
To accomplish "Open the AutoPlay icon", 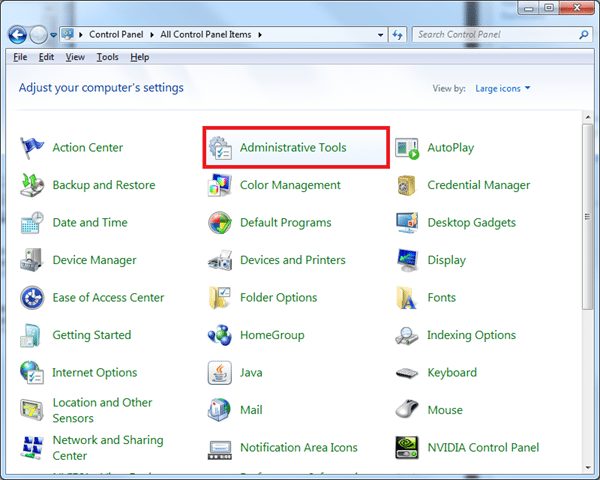I will click(407, 148).
